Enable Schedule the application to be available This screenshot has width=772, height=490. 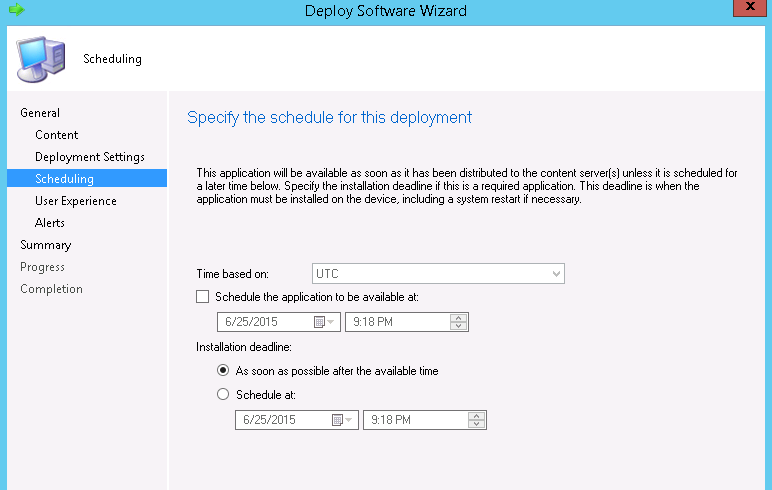204,296
